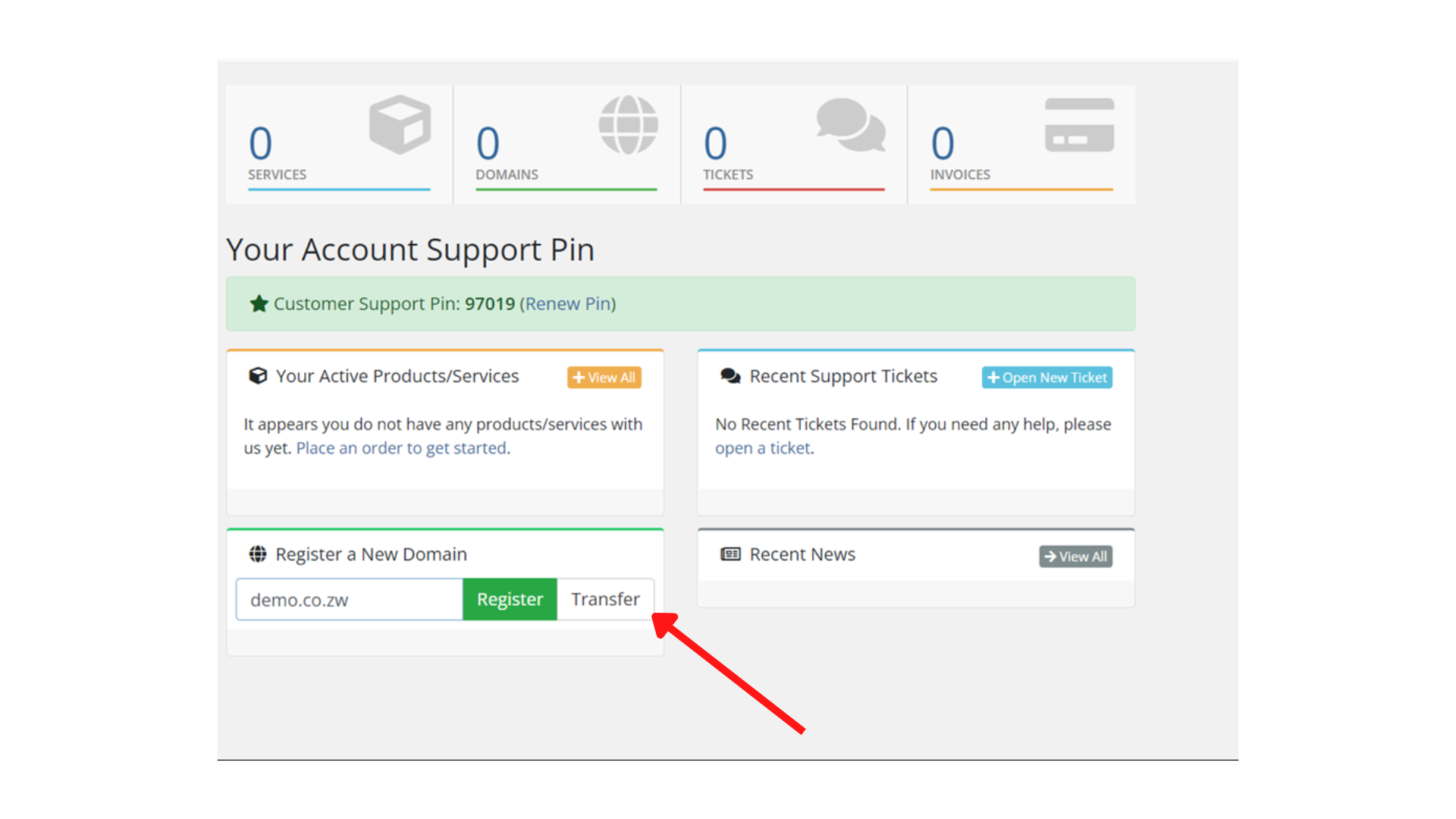Click the Domains globe icon
1456x819 pixels.
[x=628, y=125]
